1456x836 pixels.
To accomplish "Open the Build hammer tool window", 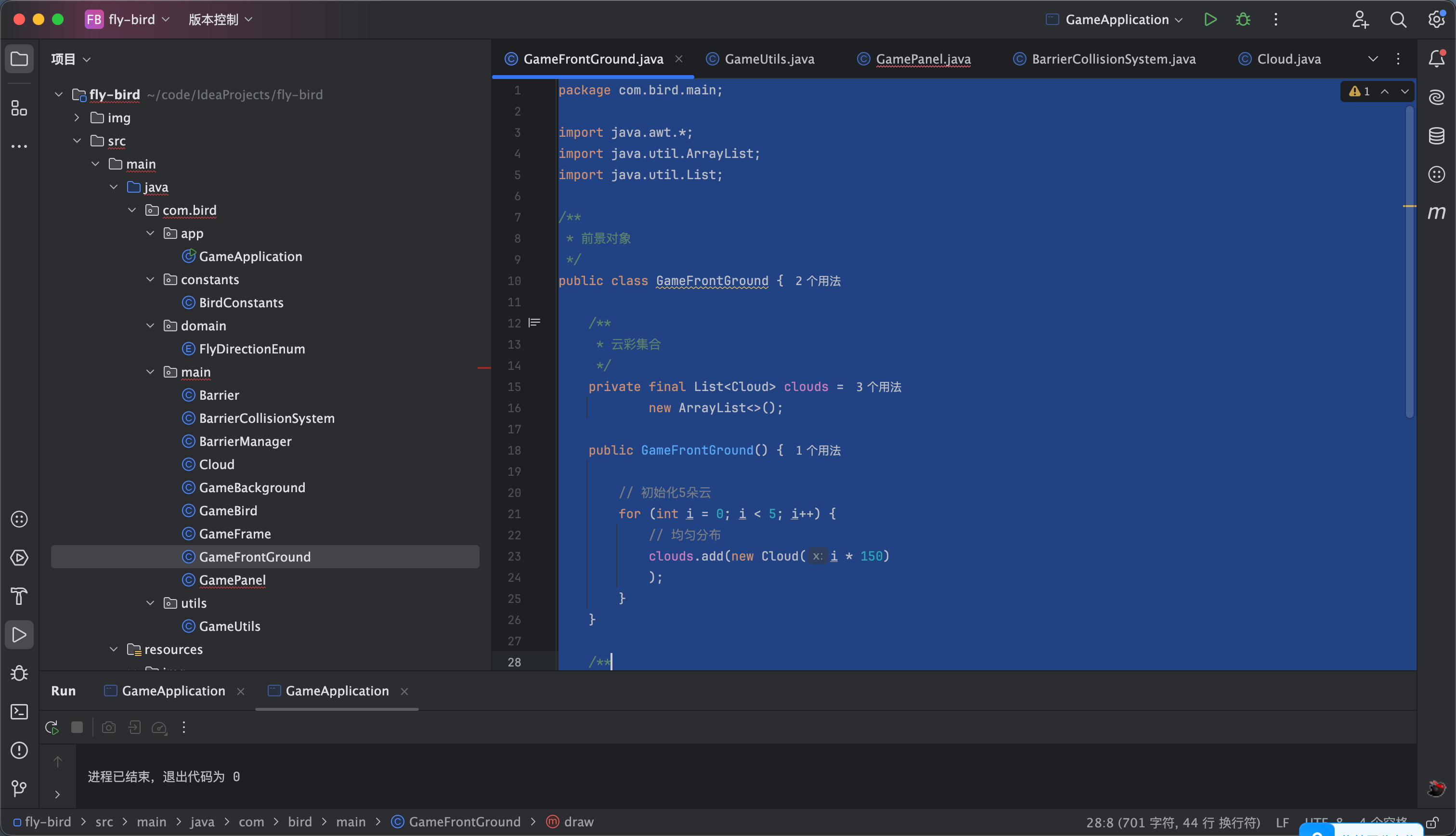I will [x=19, y=596].
